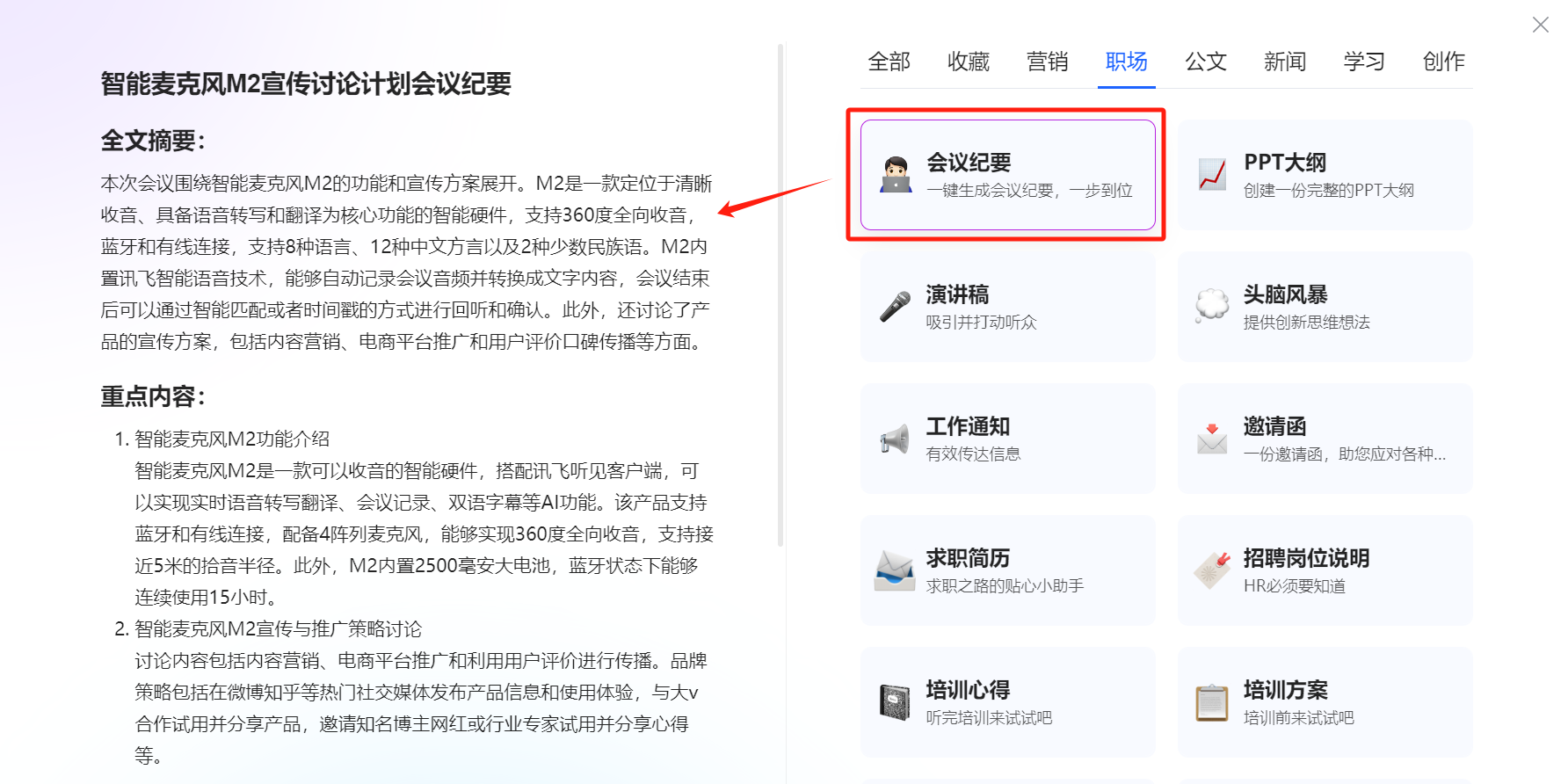
Task: Click the subtitle 创建一份完整的PPT大纲
Action: click(1329, 191)
